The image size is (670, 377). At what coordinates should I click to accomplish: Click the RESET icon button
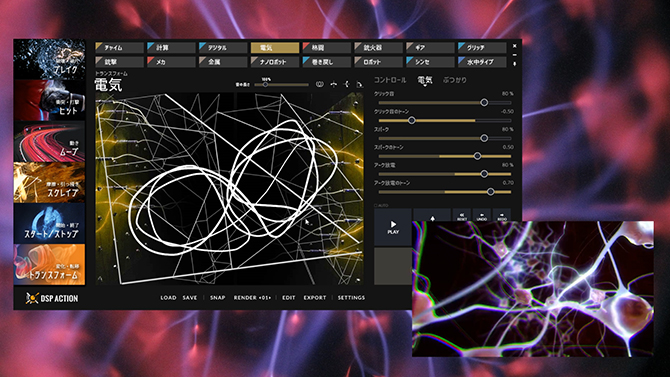point(461,215)
